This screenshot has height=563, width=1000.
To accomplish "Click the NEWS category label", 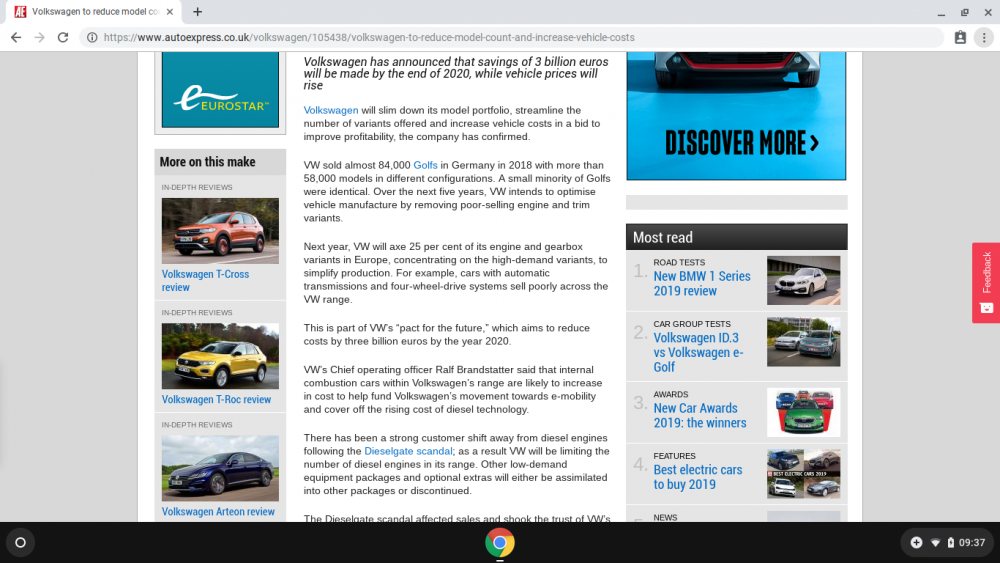I will pos(665,518).
